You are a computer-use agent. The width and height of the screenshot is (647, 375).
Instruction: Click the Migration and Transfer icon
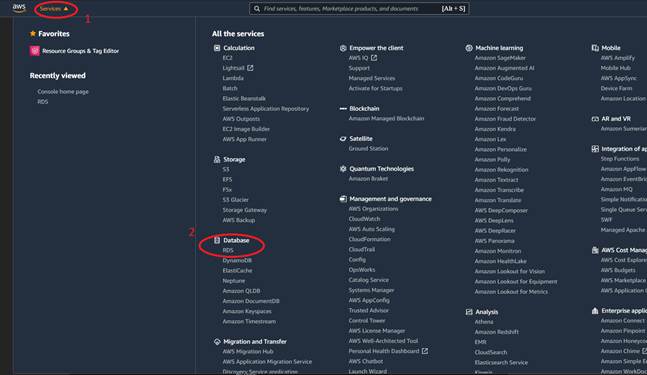(x=217, y=342)
